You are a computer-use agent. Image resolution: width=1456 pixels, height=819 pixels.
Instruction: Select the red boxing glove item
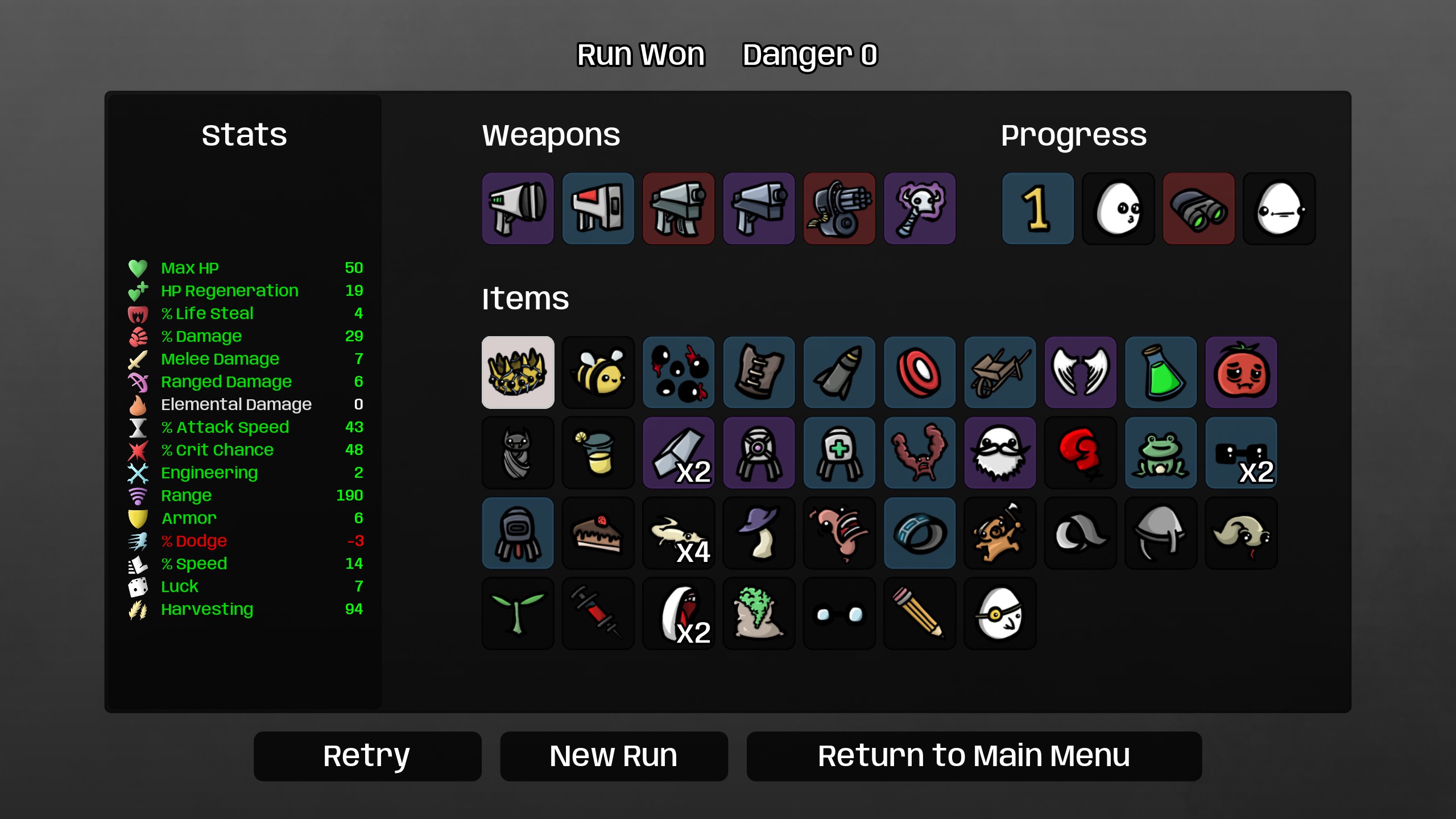click(1080, 453)
